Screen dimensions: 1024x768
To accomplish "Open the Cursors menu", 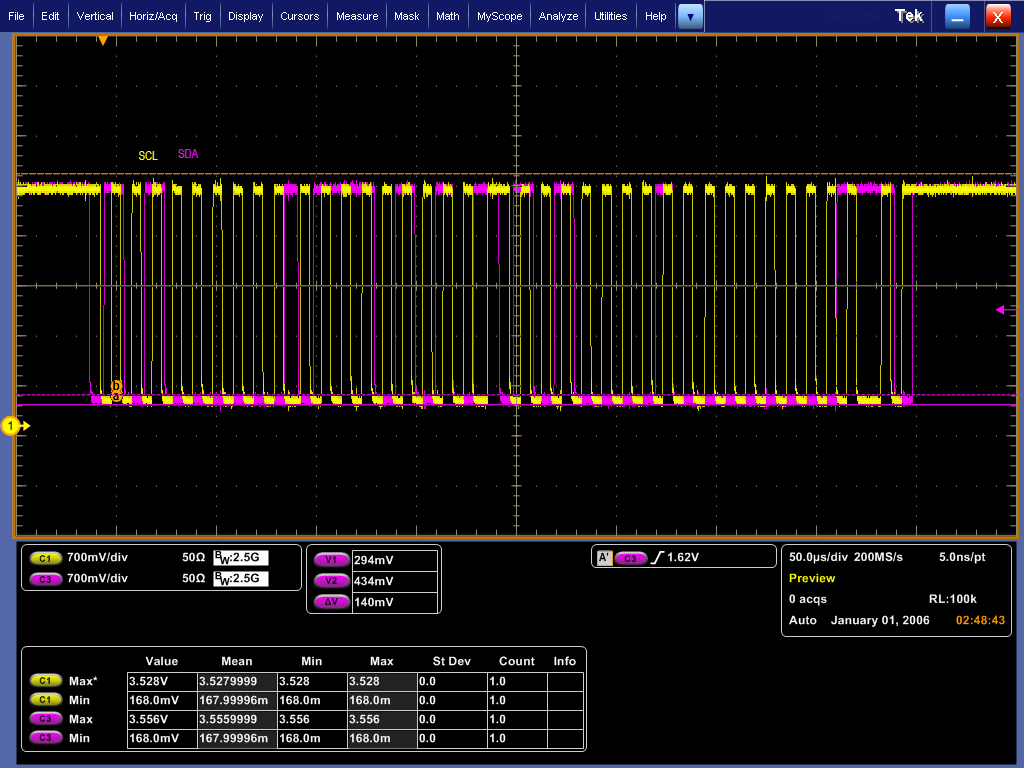I will tap(299, 16).
